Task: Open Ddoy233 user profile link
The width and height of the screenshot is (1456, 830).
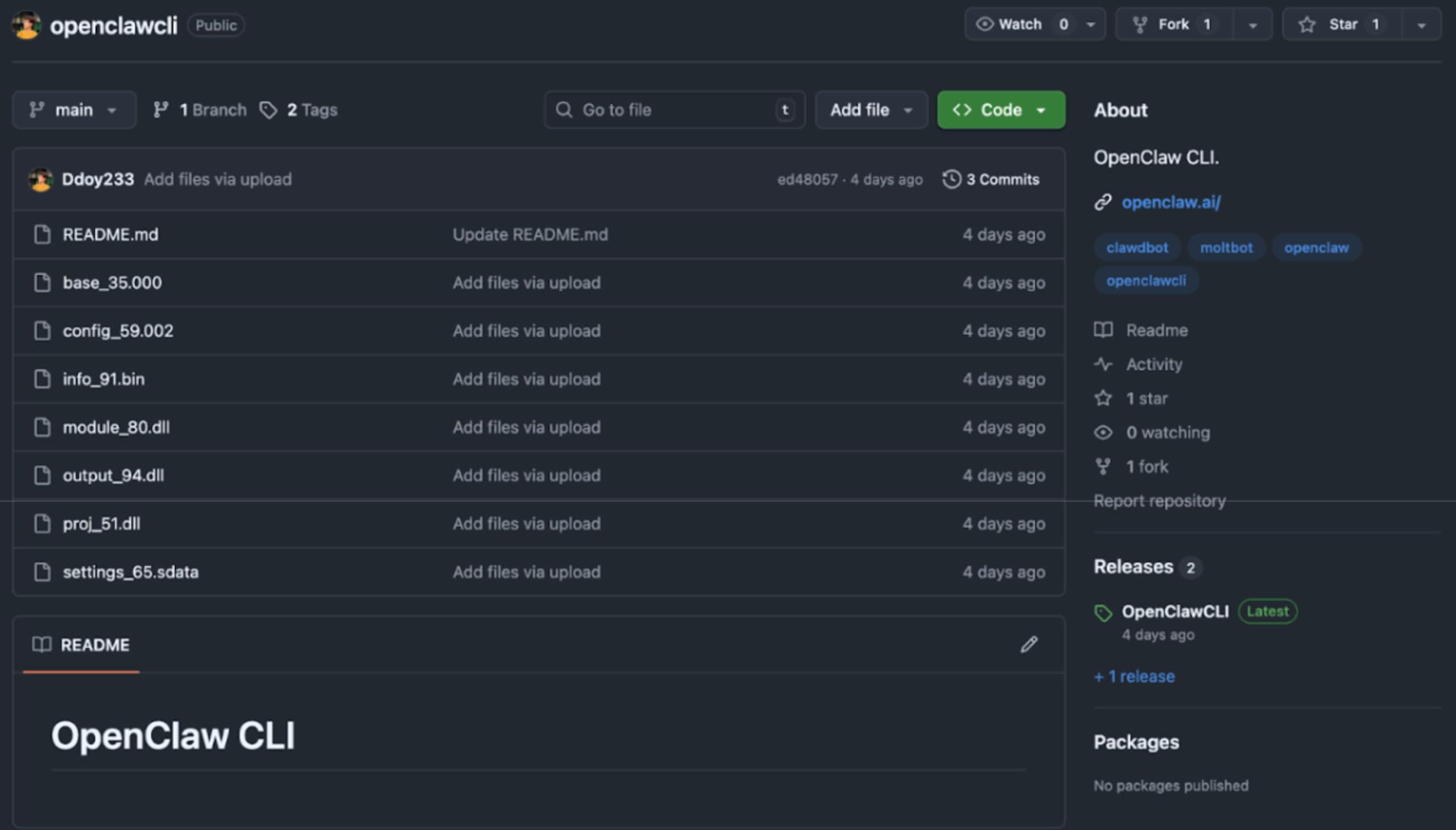Action: click(x=98, y=179)
